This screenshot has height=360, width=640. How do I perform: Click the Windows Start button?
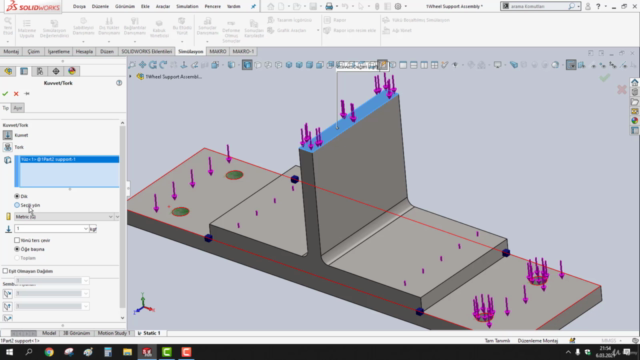(x=9, y=352)
